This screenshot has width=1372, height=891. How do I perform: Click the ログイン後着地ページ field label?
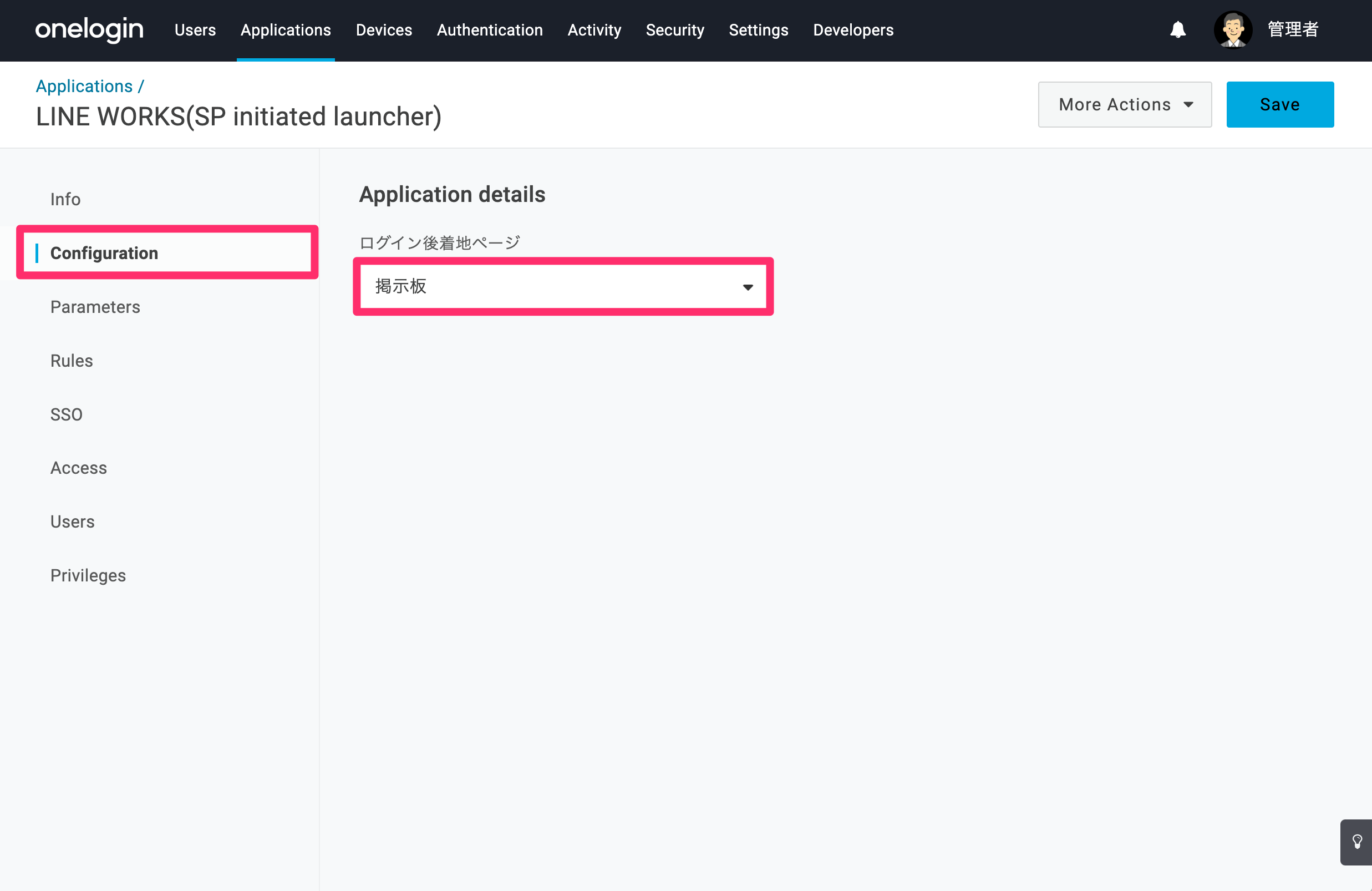[x=440, y=243]
